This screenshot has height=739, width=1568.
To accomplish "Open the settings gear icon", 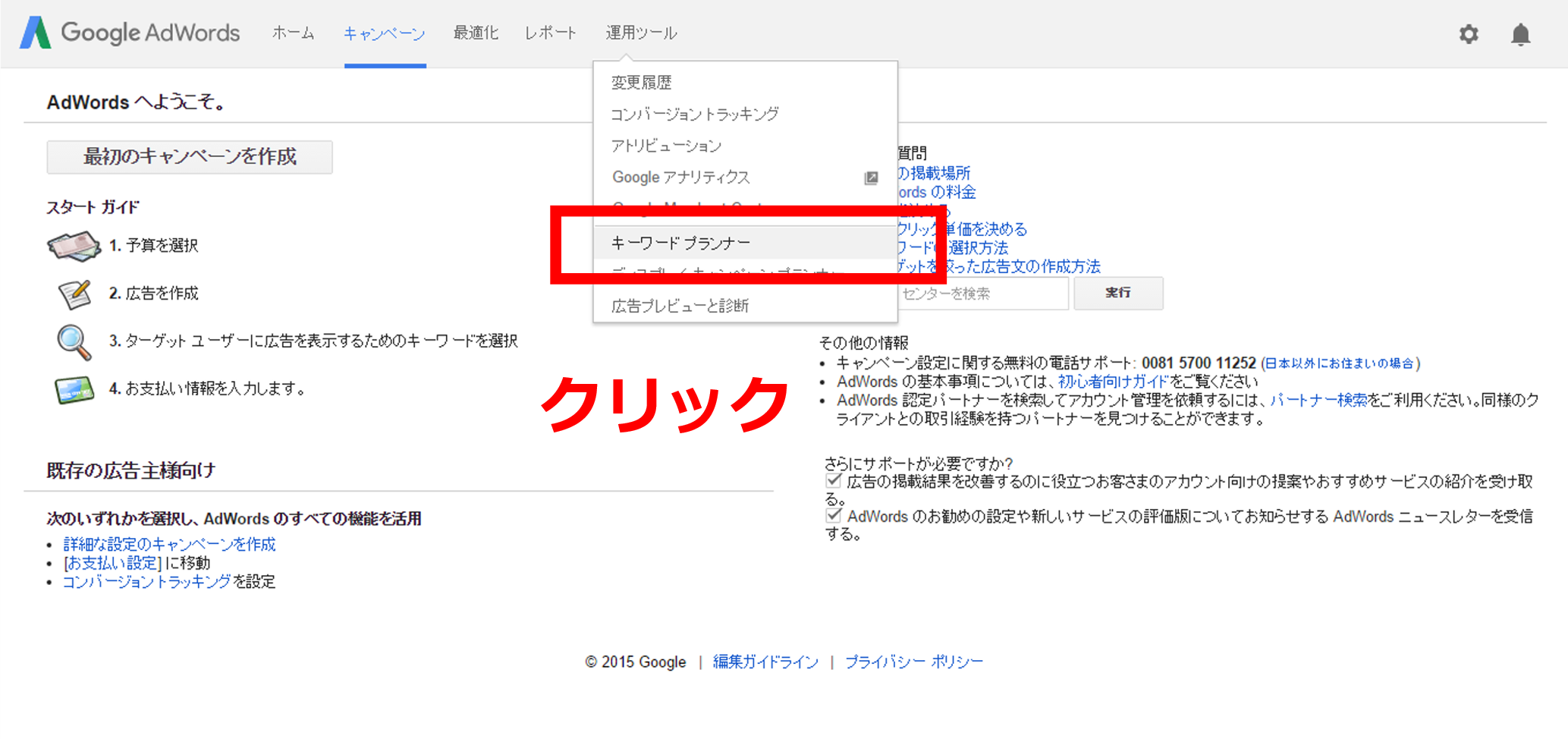I will click(1469, 34).
